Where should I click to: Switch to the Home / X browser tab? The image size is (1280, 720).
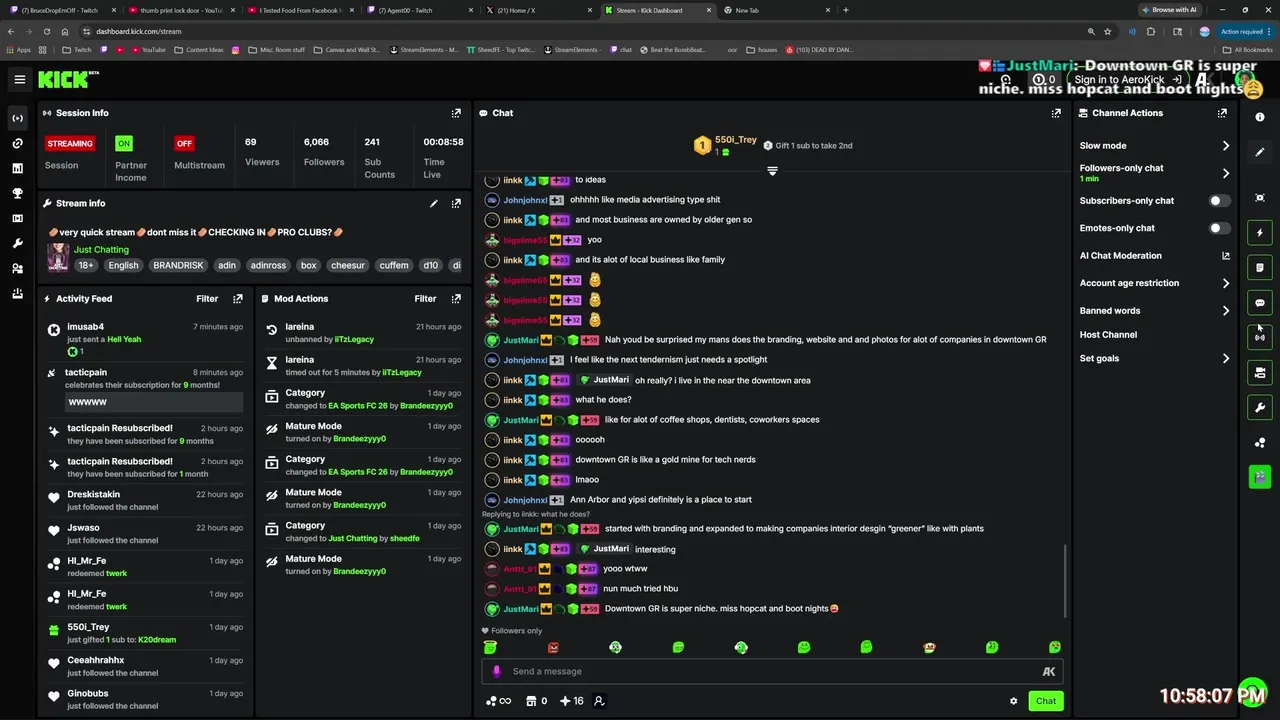tap(538, 10)
